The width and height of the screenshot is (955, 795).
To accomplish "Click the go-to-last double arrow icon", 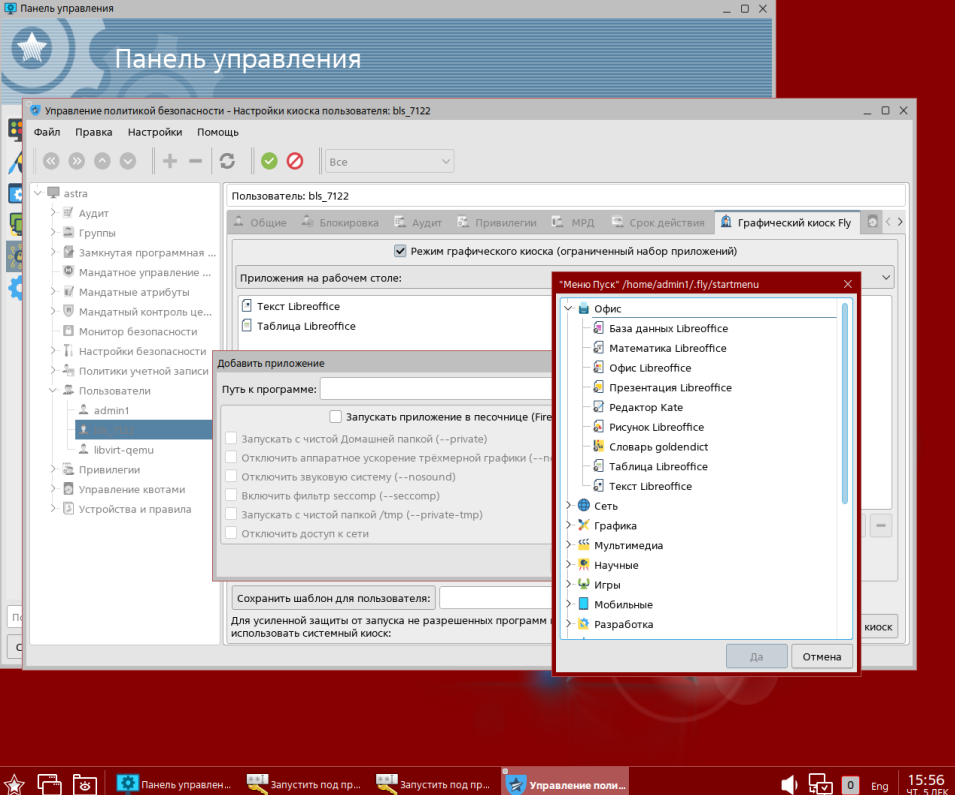I will (77, 161).
